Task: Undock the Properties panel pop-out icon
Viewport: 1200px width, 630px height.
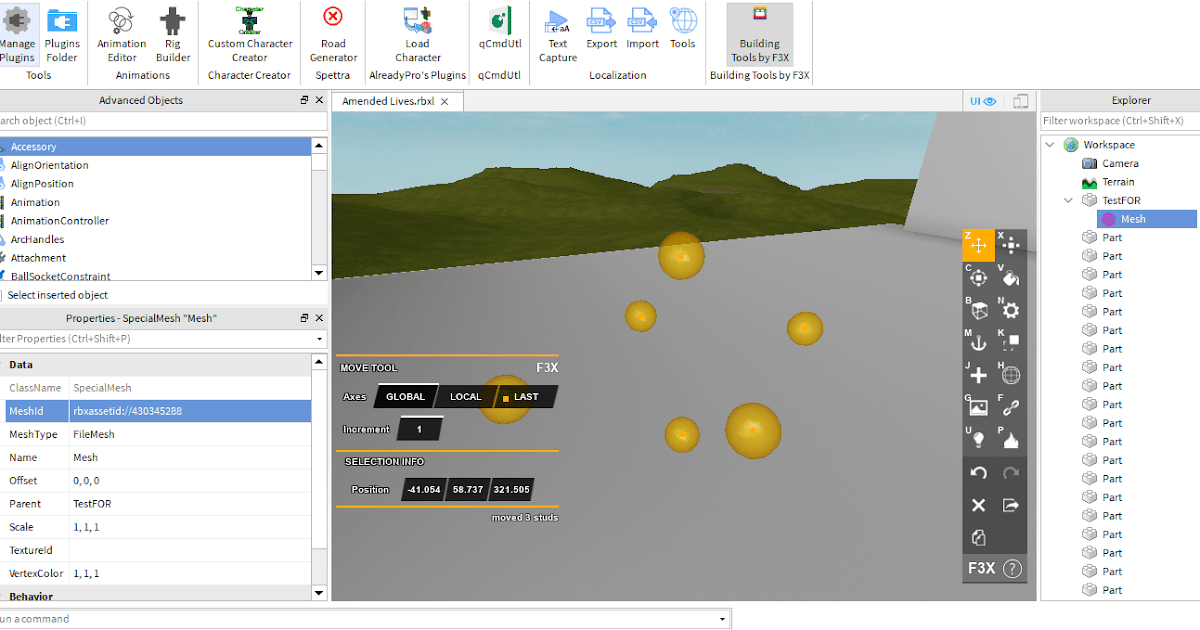Action: (x=305, y=318)
